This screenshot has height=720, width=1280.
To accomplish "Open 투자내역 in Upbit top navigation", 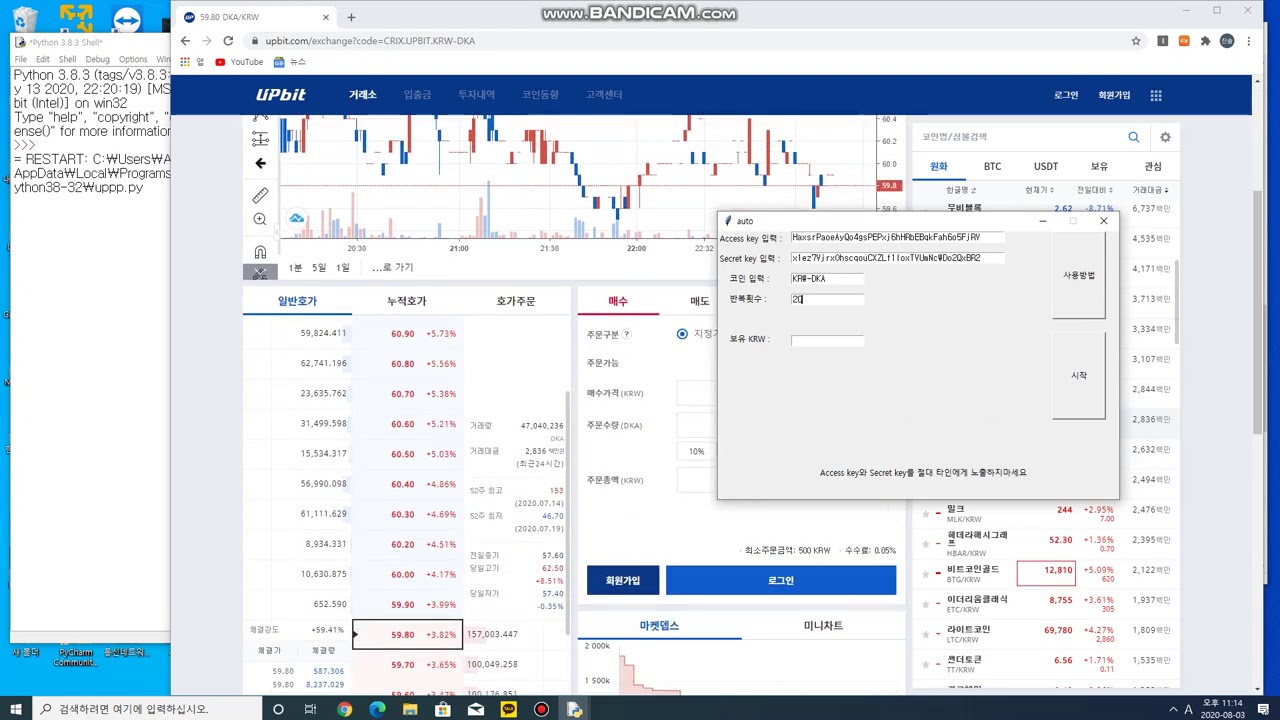I will pyautogui.click(x=476, y=95).
